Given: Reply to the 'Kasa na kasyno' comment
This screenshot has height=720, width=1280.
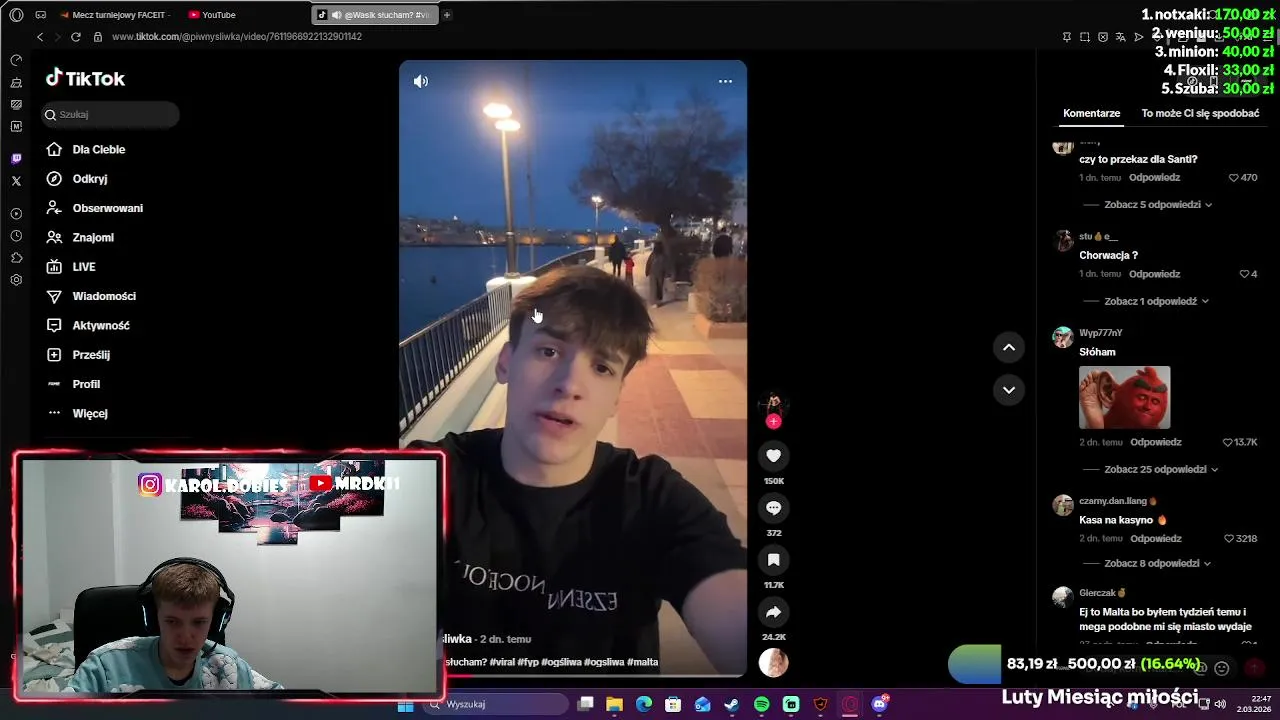Looking at the screenshot, I should click(x=1155, y=539).
